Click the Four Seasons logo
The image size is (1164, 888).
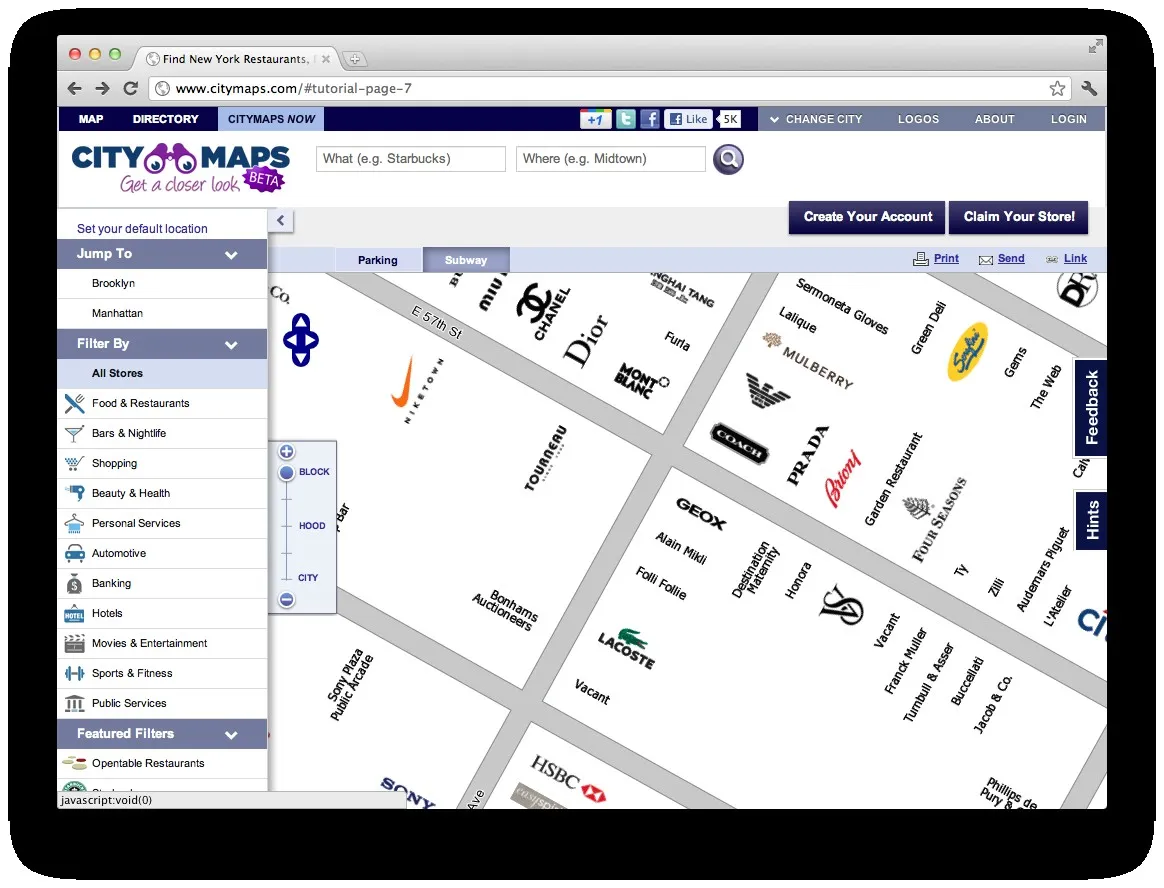pyautogui.click(x=935, y=518)
